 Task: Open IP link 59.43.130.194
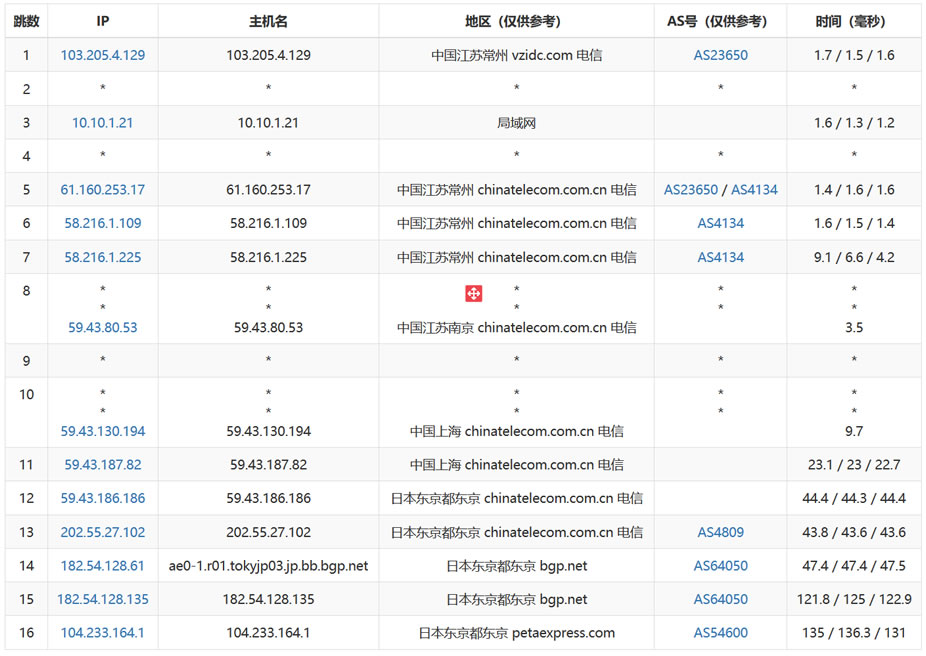click(x=103, y=431)
